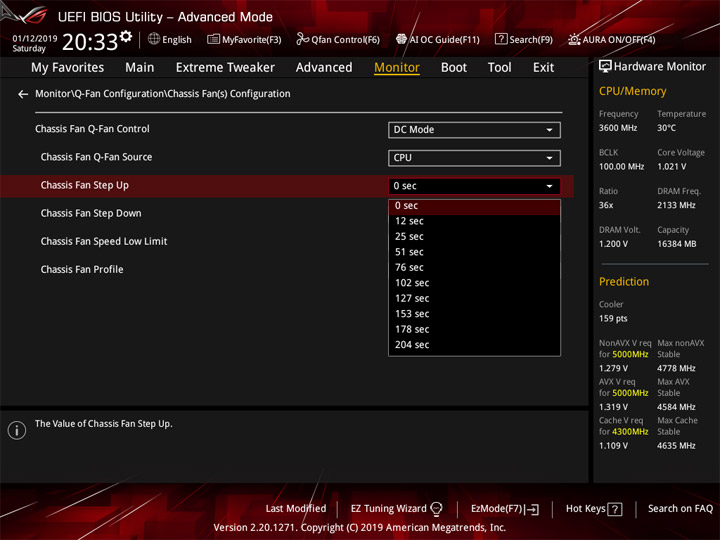Viewport: 720px width, 540px height.
Task: Click the Prediction section heading
Action: 624,282
